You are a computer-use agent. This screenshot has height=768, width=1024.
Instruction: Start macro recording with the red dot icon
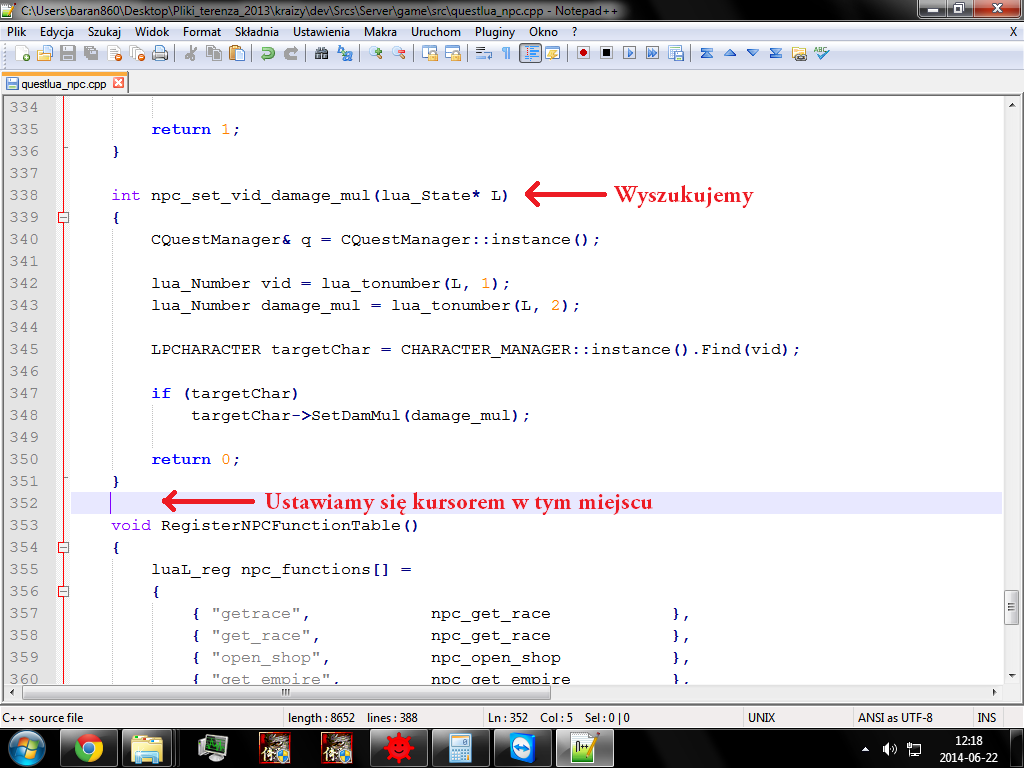[583, 54]
